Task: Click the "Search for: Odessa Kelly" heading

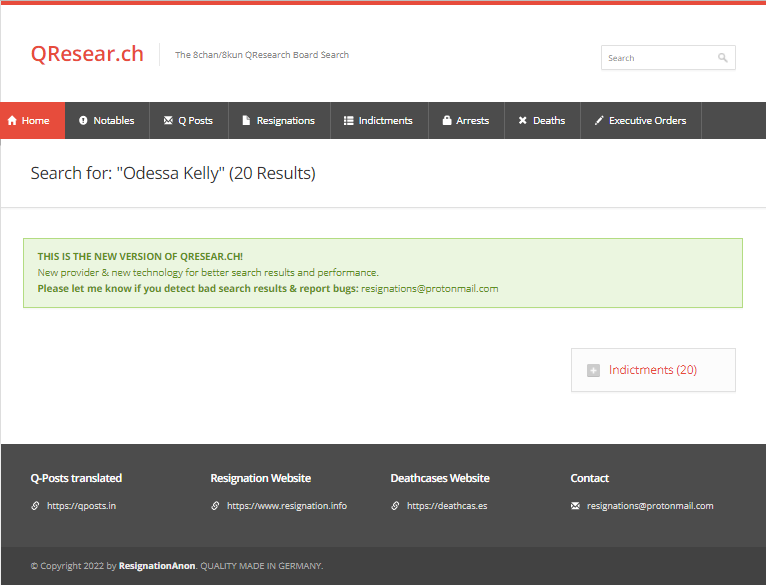Action: point(173,173)
